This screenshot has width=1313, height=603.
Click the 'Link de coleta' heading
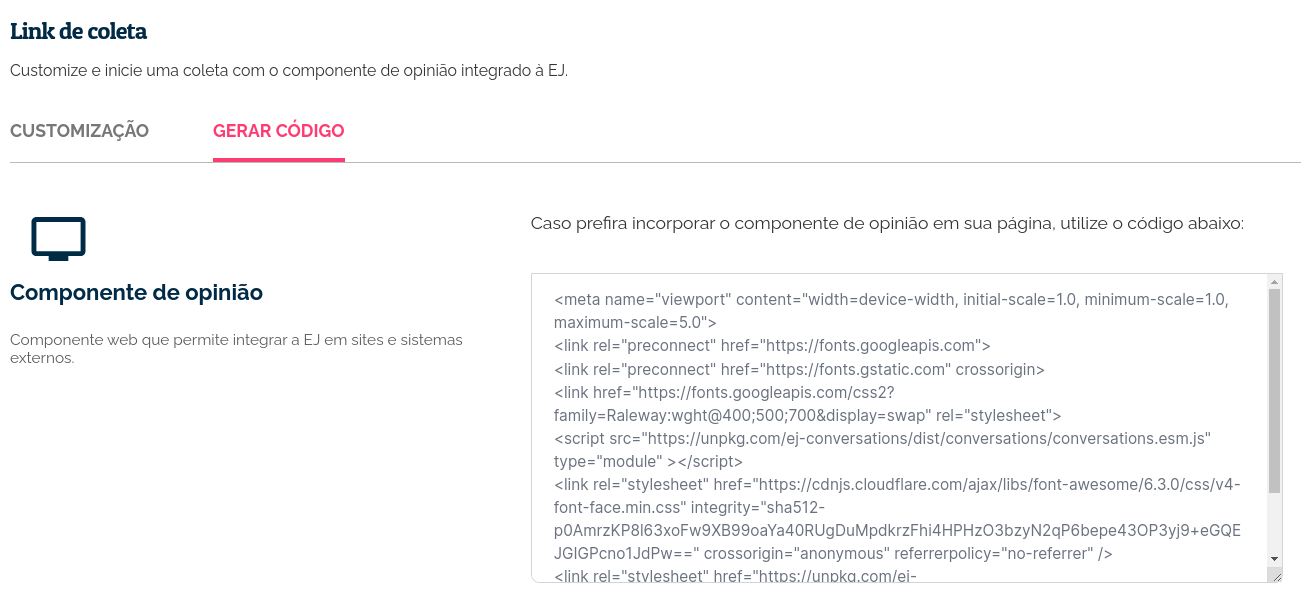(78, 32)
